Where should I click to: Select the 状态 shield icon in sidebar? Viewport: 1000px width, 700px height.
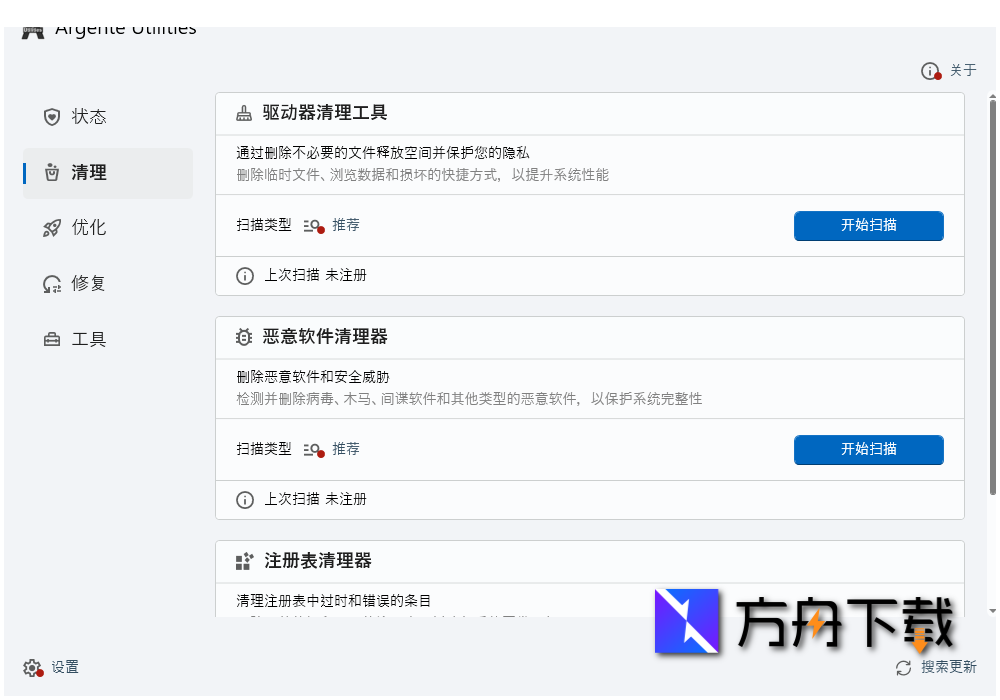tap(52, 117)
